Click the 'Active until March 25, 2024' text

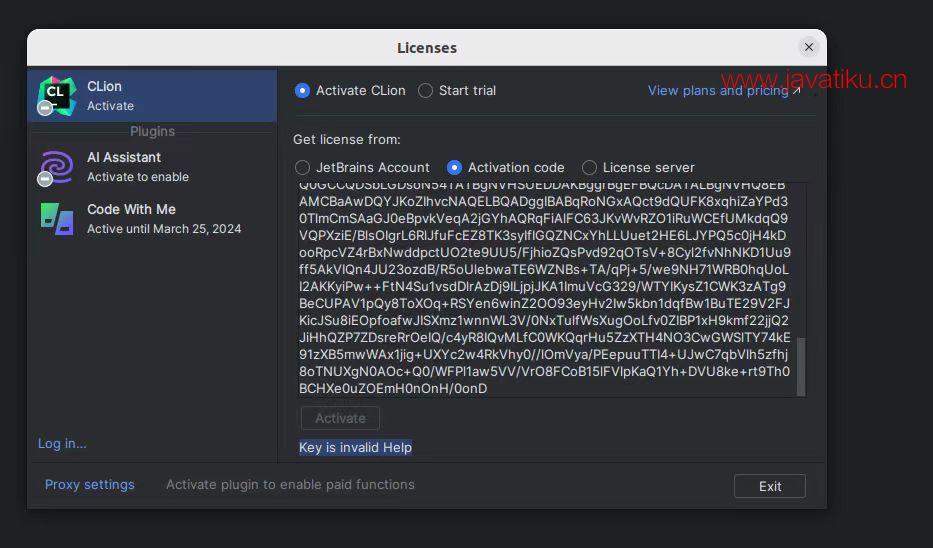pos(164,228)
